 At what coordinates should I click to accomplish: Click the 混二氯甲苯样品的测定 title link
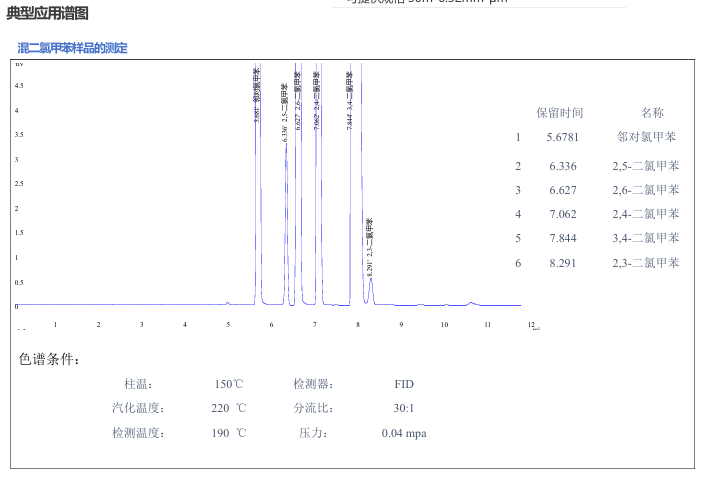click(72, 48)
